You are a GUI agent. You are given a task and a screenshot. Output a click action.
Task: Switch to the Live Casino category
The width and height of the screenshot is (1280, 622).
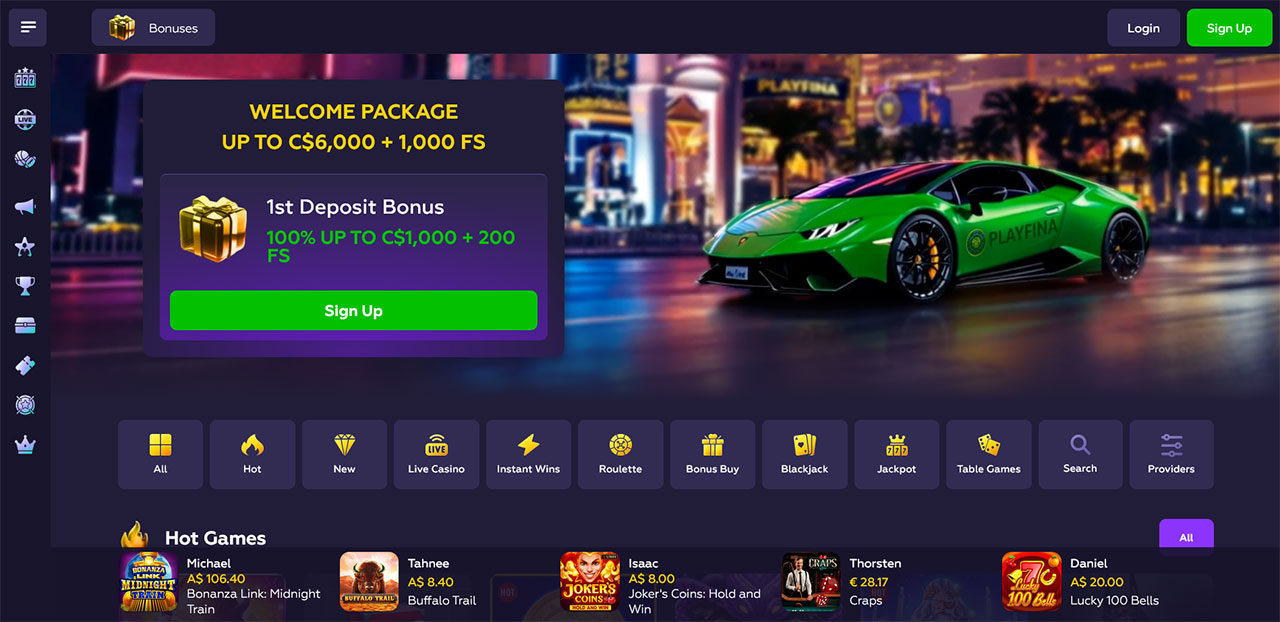tap(436, 454)
